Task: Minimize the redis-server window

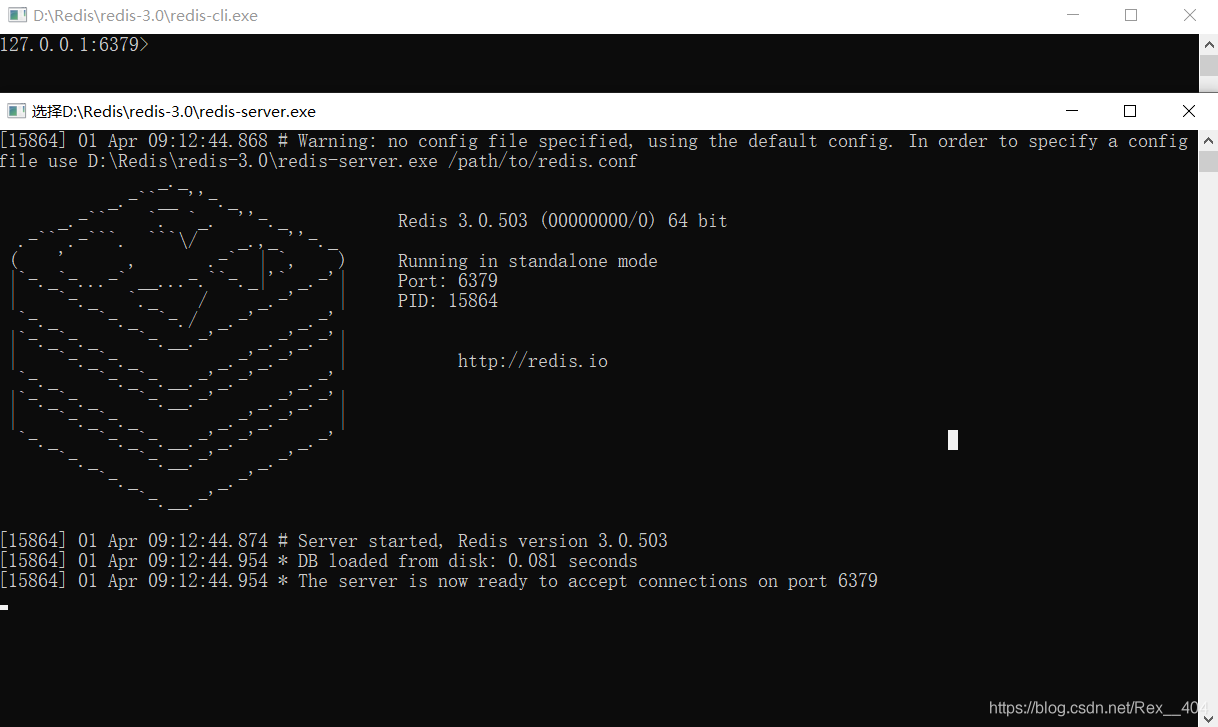Action: point(1071,111)
